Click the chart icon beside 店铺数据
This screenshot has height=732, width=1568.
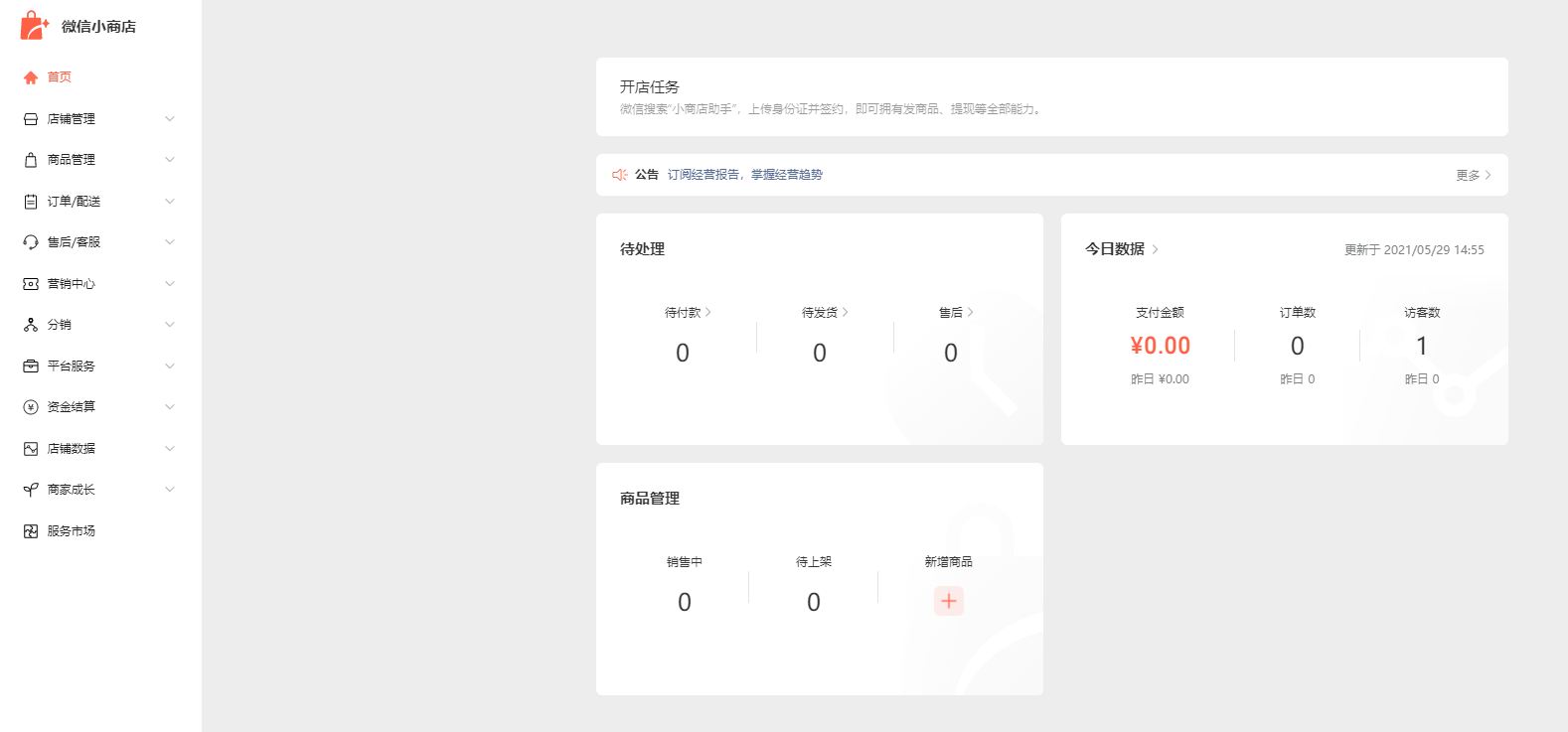pyautogui.click(x=31, y=449)
